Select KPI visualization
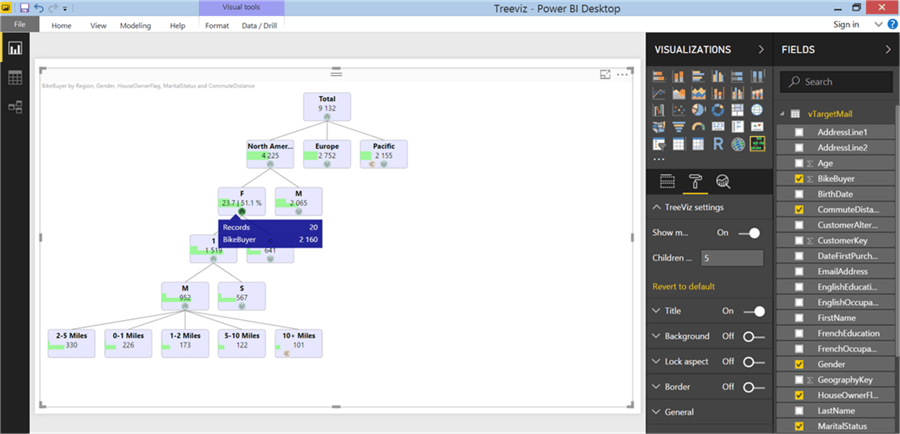The width and height of the screenshot is (900, 434). pos(757,126)
